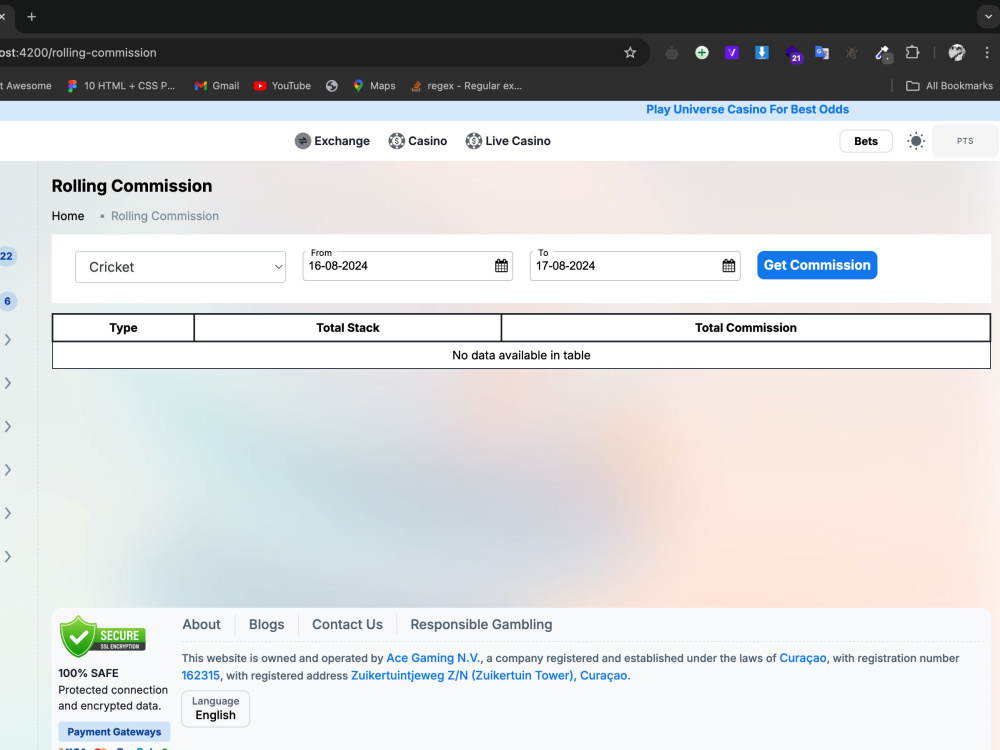The height and width of the screenshot is (750, 1000).
Task: Click the registration number 162315 link
Action: coord(200,675)
